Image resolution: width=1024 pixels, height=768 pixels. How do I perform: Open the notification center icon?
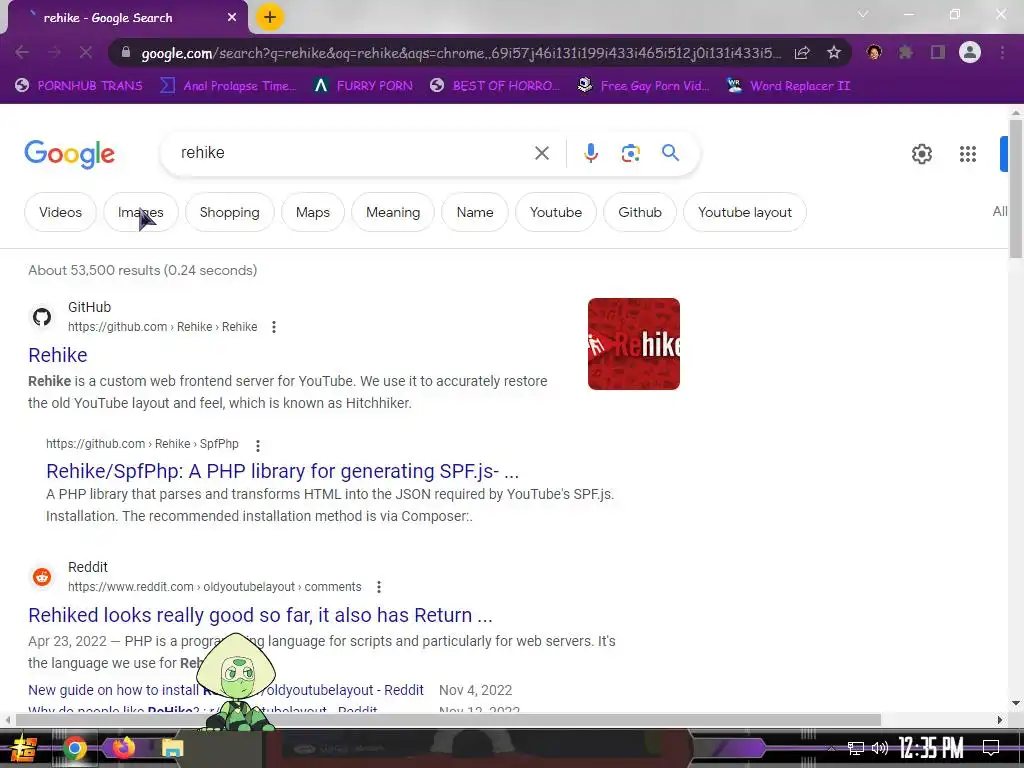click(991, 748)
